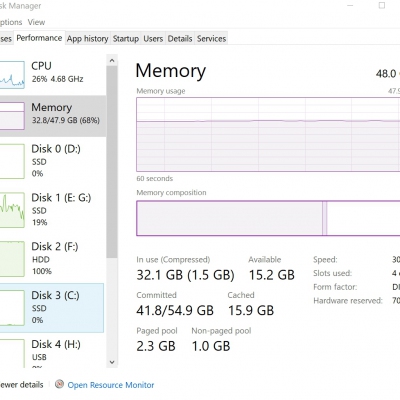
Task: Click sidebar scrollbar up arrow
Action: click(112, 61)
